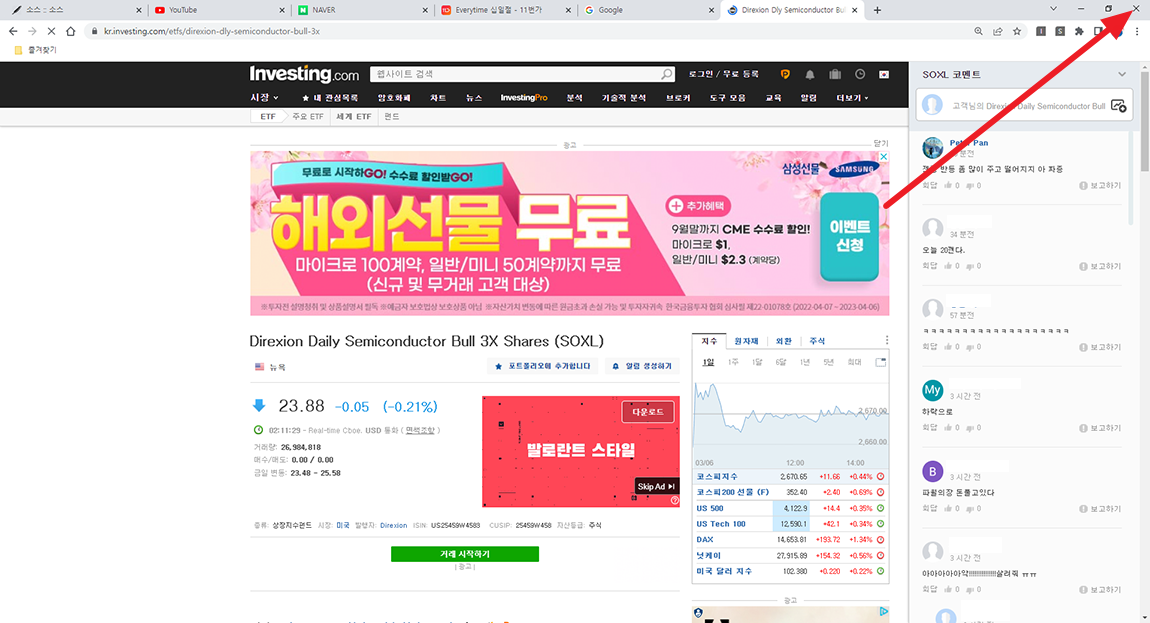Expand the mini chart with the window icon
This screenshot has height=623, width=1150.
[881, 362]
